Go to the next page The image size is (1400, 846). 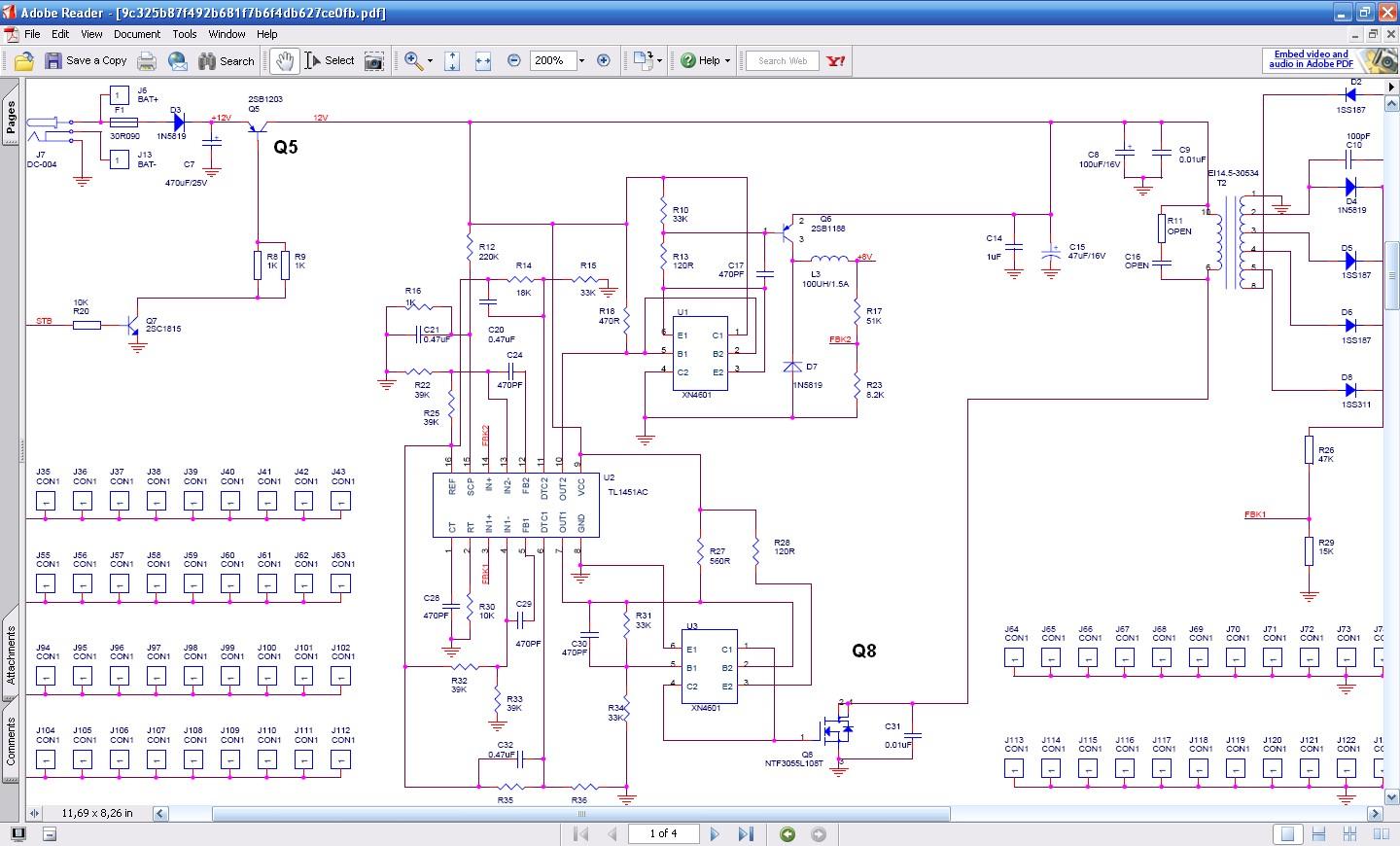pyautogui.click(x=716, y=834)
